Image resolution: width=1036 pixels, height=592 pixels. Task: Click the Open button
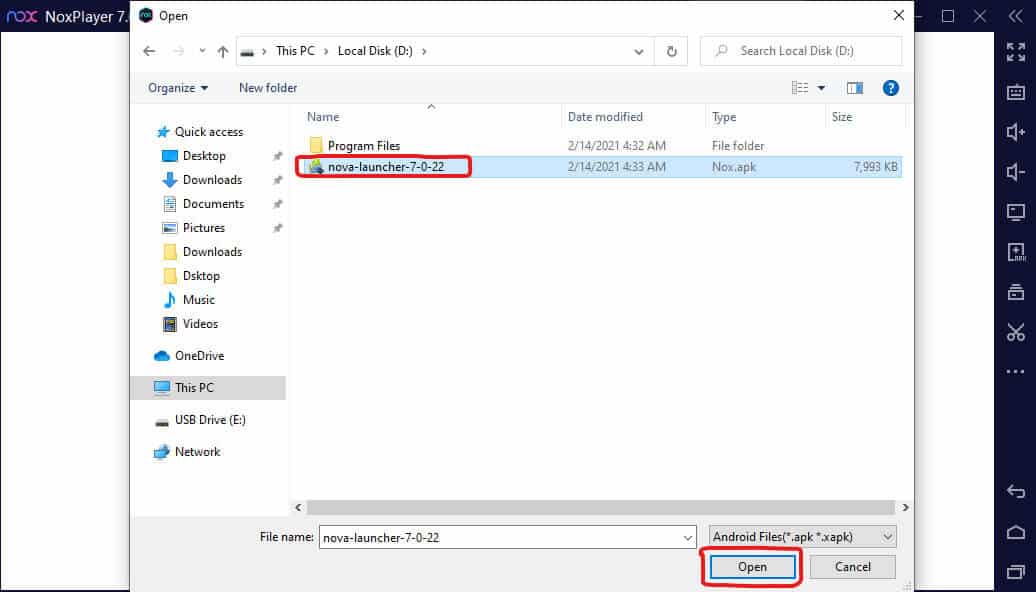753,567
